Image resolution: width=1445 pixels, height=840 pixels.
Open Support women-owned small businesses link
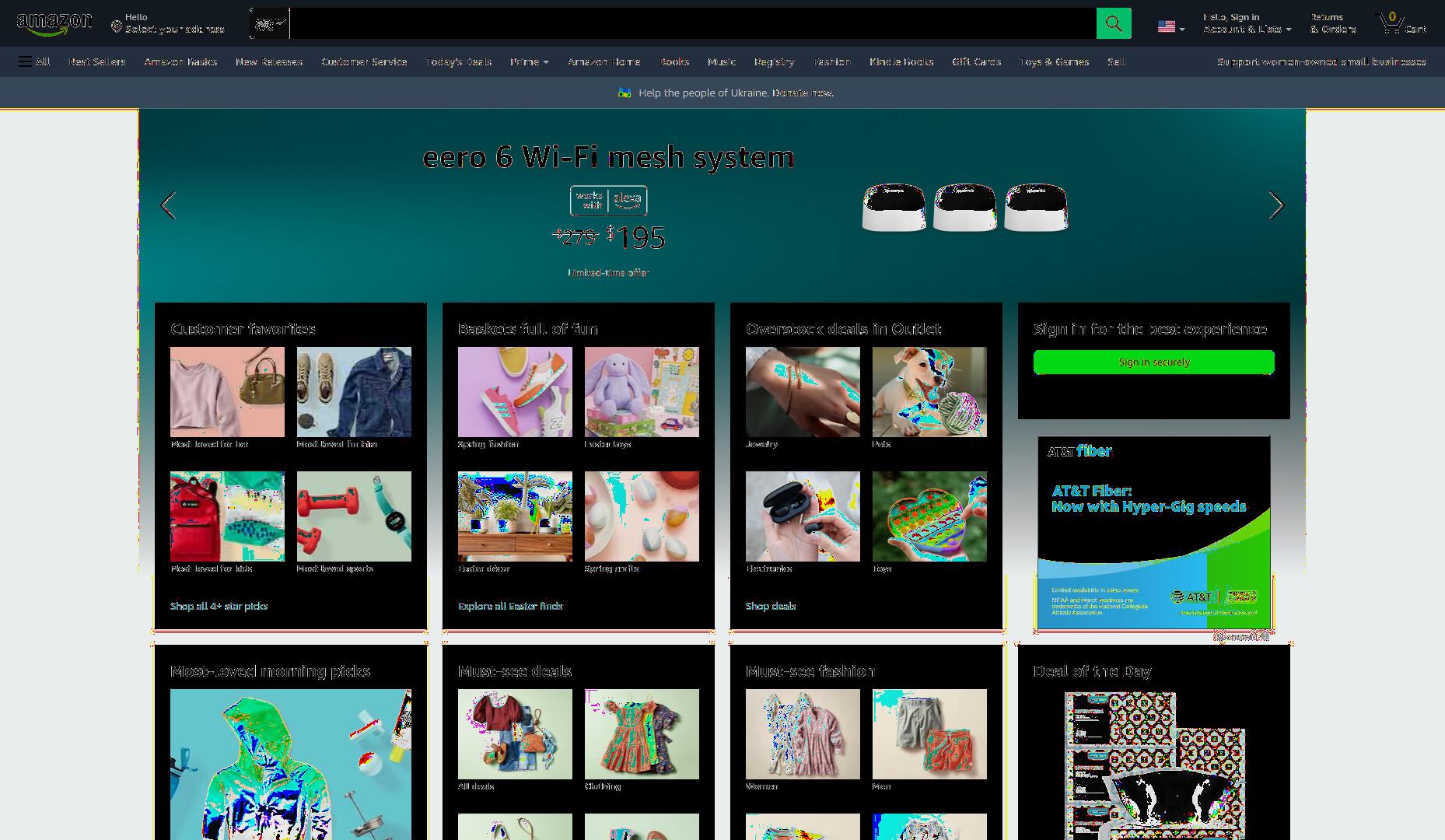(1321, 61)
